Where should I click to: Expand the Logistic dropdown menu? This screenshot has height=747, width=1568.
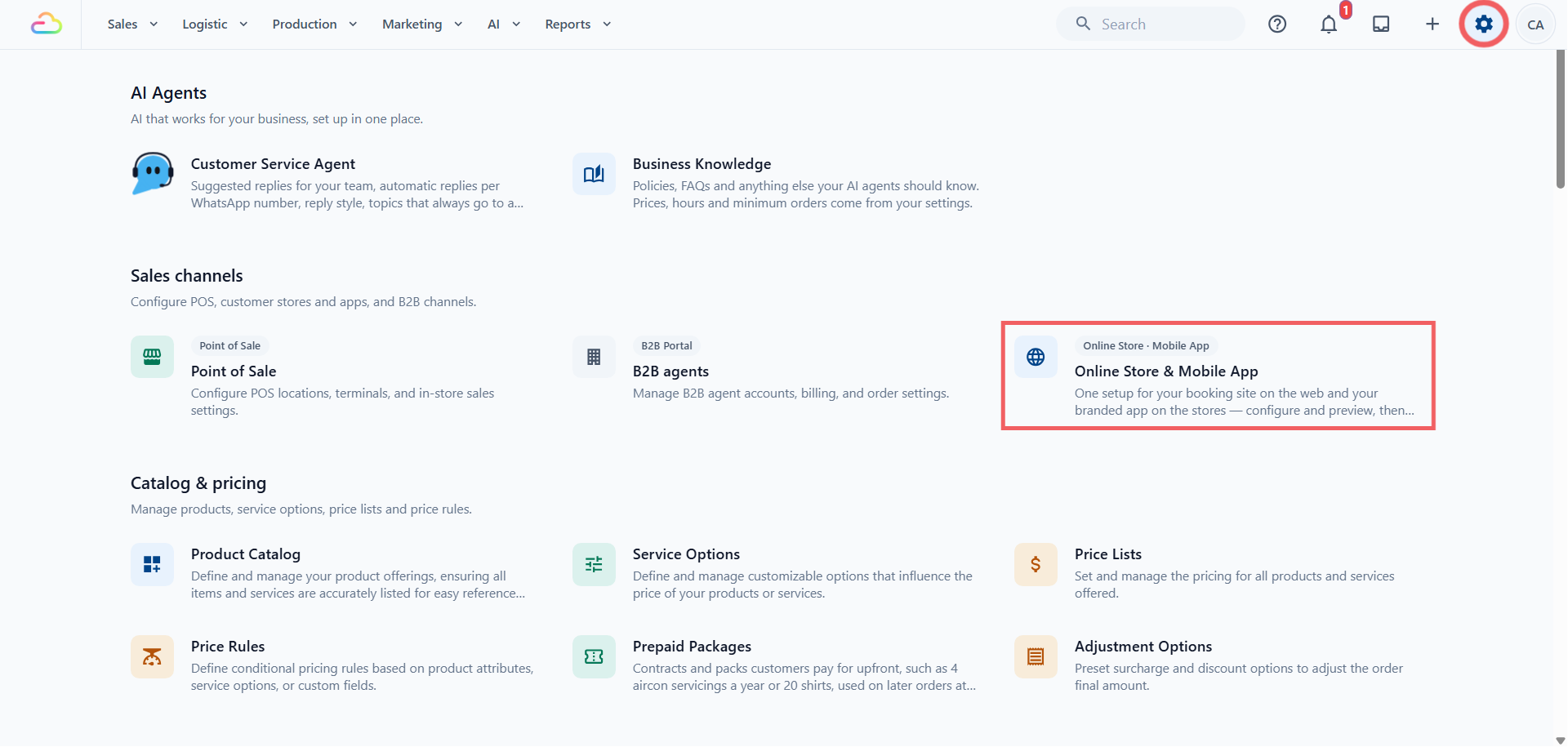[215, 24]
